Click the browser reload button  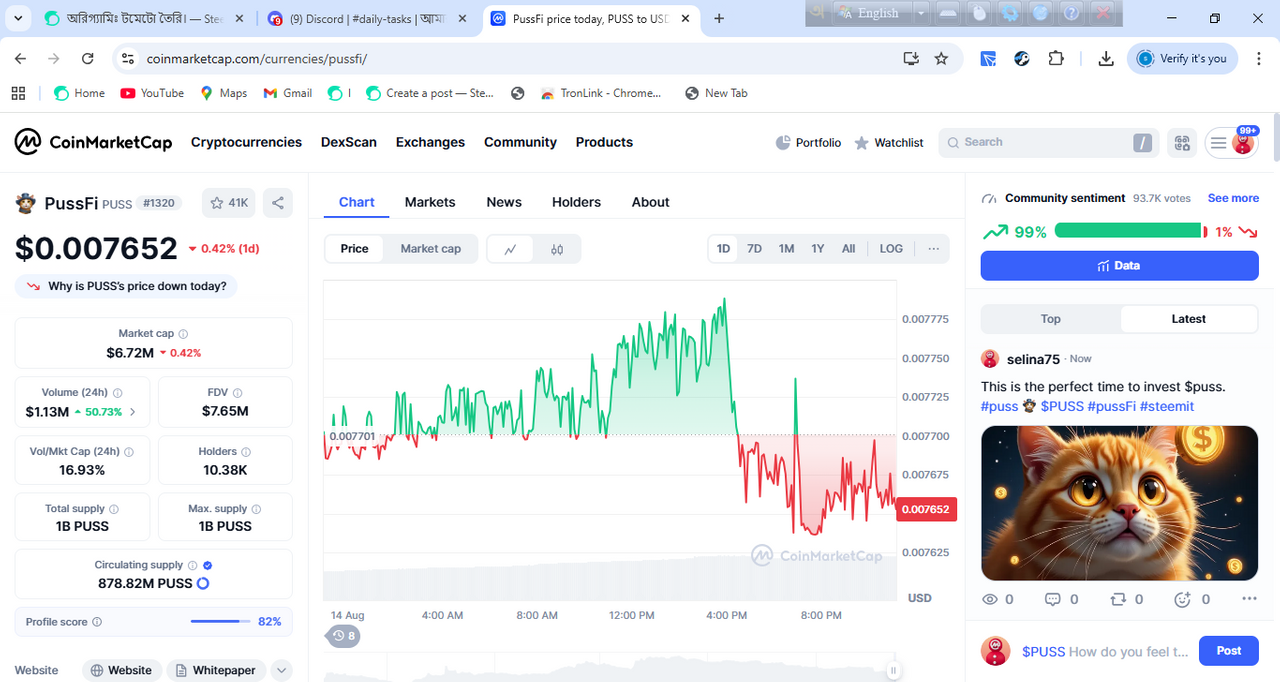click(88, 59)
